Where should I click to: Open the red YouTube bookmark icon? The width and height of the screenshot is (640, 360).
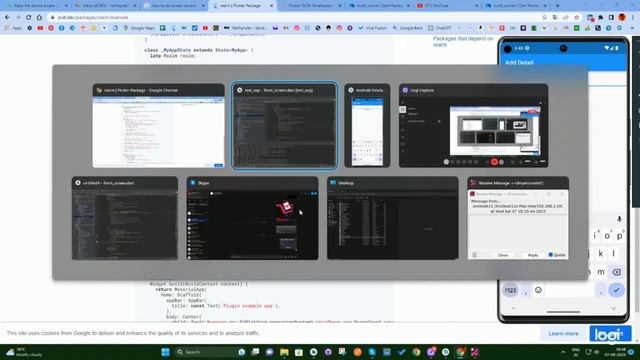tap(40, 28)
